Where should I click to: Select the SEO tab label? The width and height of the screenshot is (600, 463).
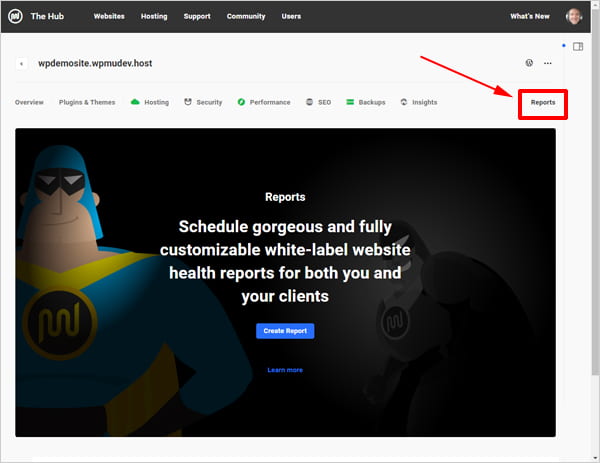click(x=324, y=102)
